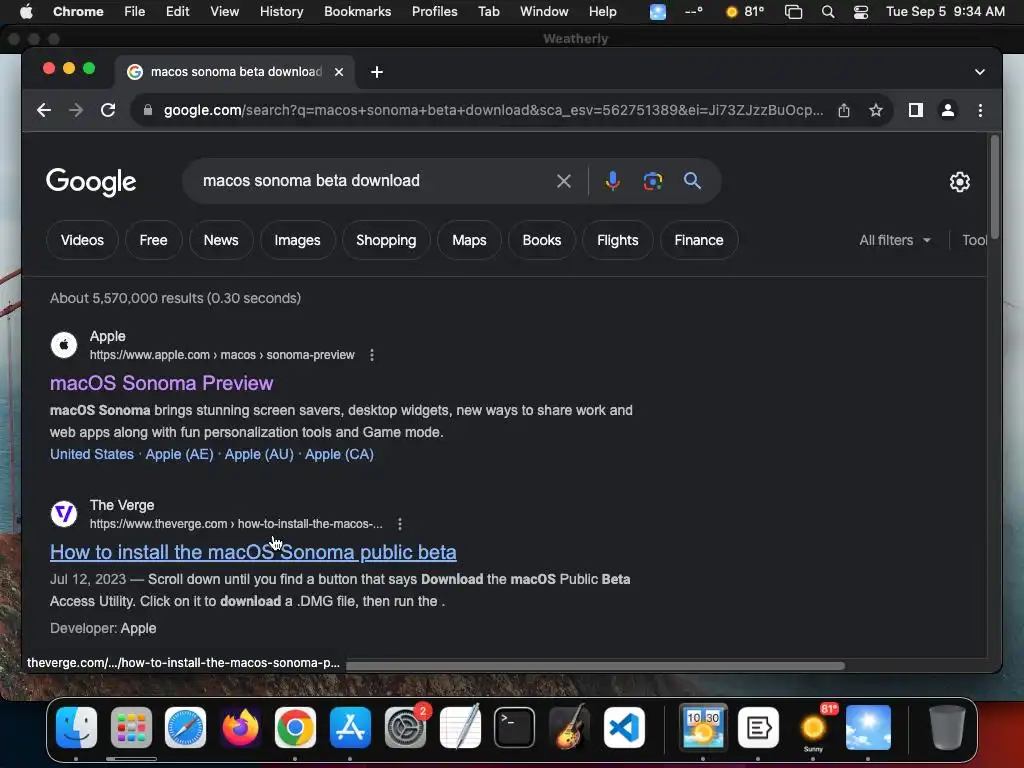Switch to Books results

tap(541, 240)
